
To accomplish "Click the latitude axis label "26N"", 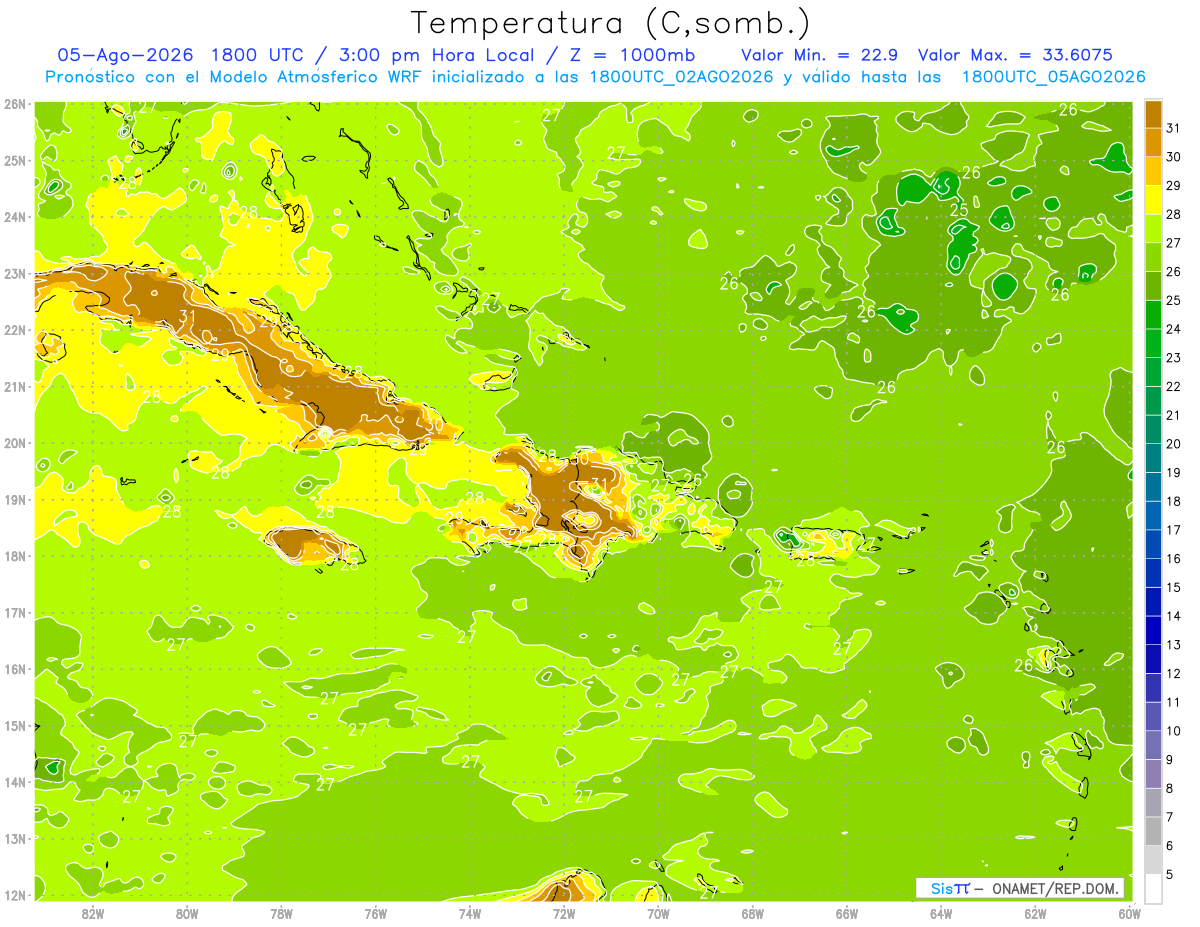I will [x=15, y=104].
